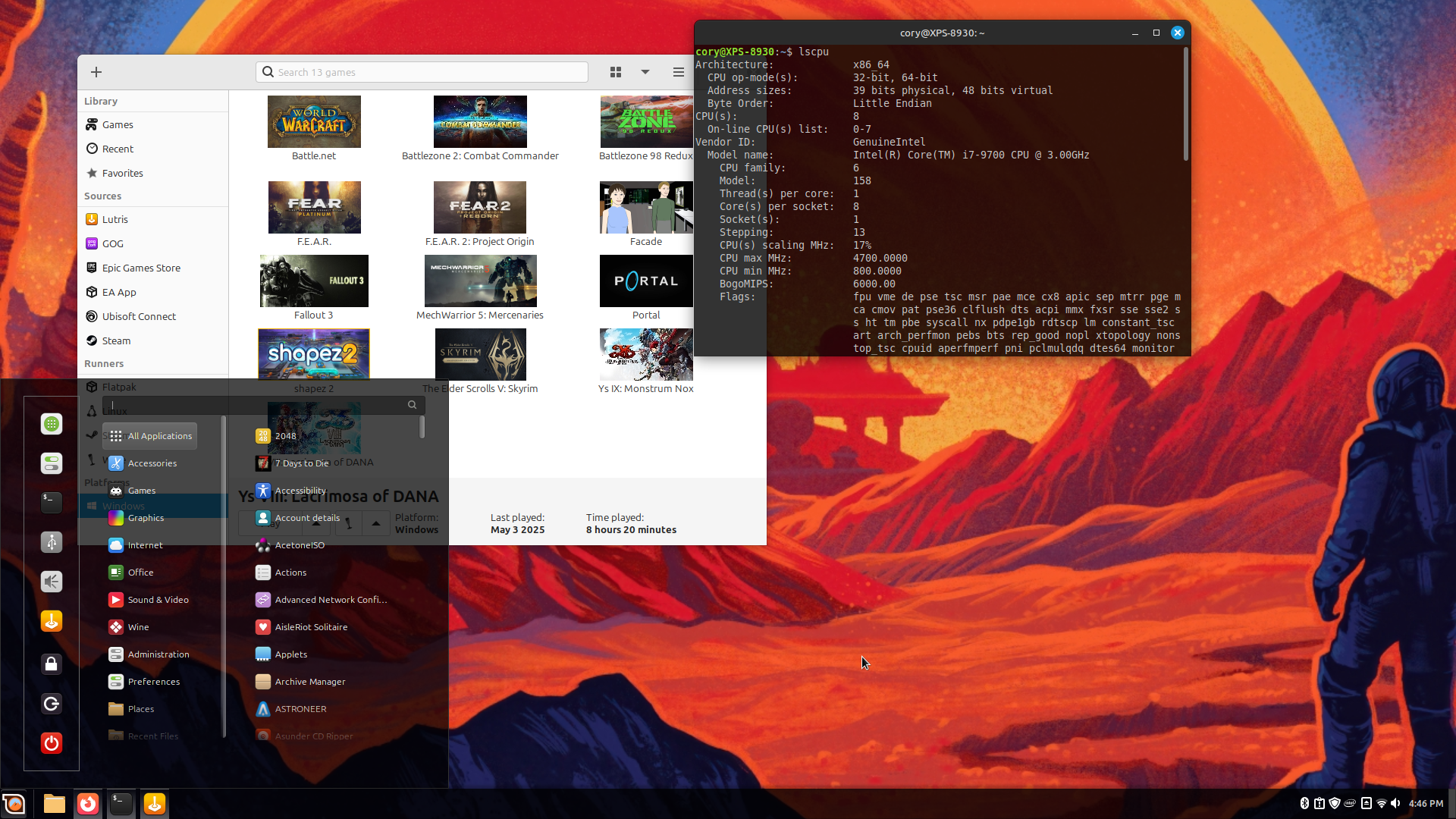Click the power off Quit icon
Viewport: 1456px width, 819px height.
[x=52, y=743]
